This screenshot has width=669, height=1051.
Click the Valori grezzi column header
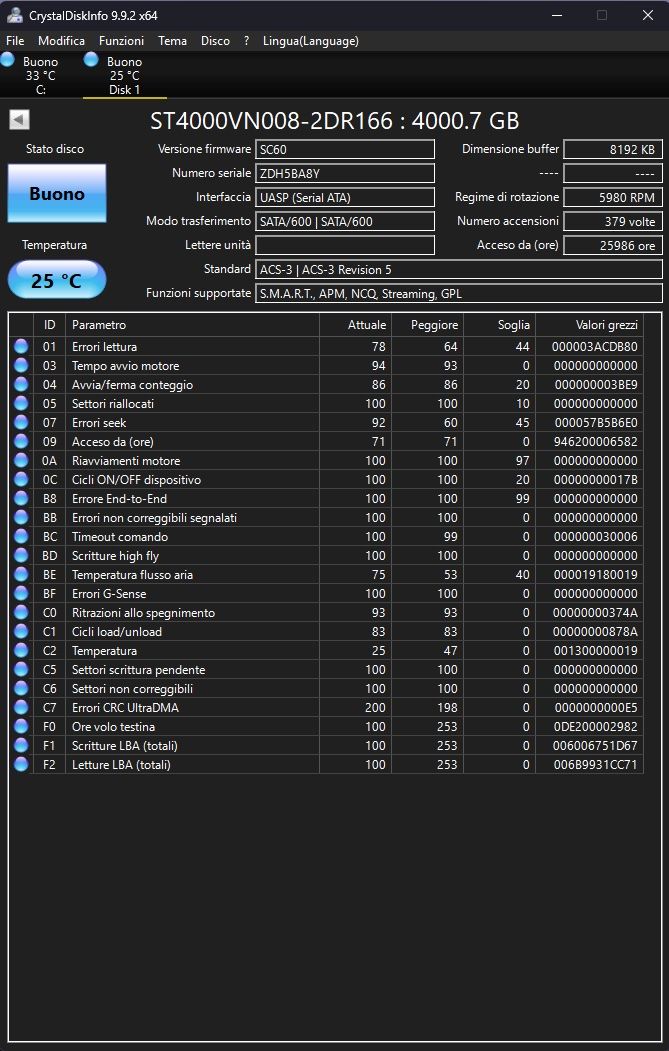click(589, 324)
